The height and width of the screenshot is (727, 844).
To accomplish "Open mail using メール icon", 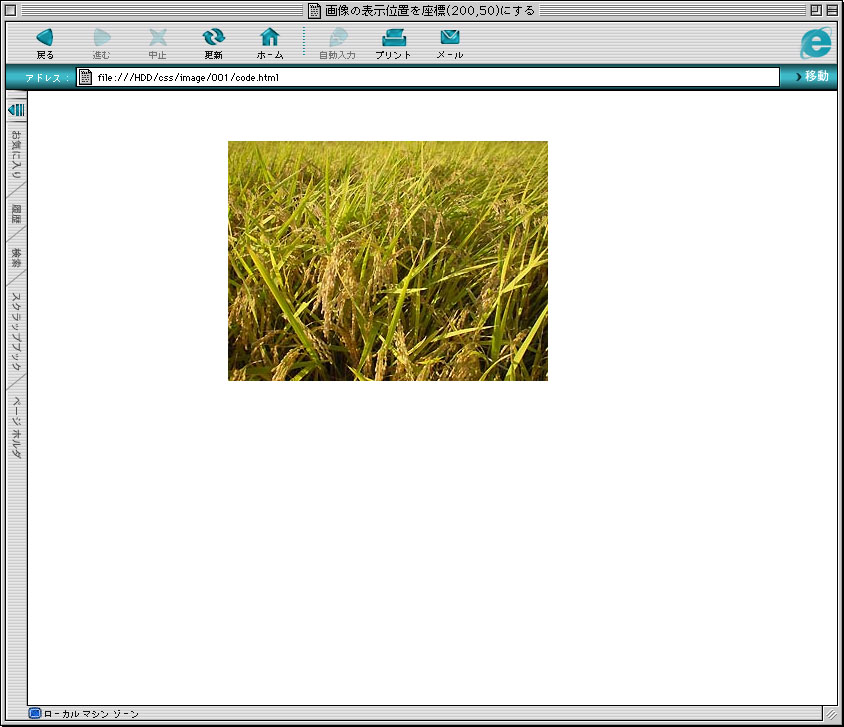I will 450,37.
